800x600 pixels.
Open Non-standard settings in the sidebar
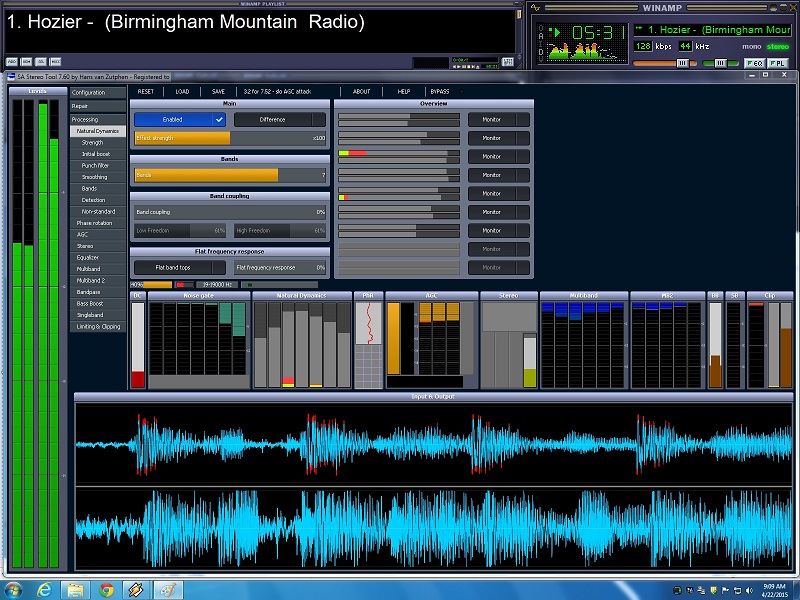[x=98, y=211]
